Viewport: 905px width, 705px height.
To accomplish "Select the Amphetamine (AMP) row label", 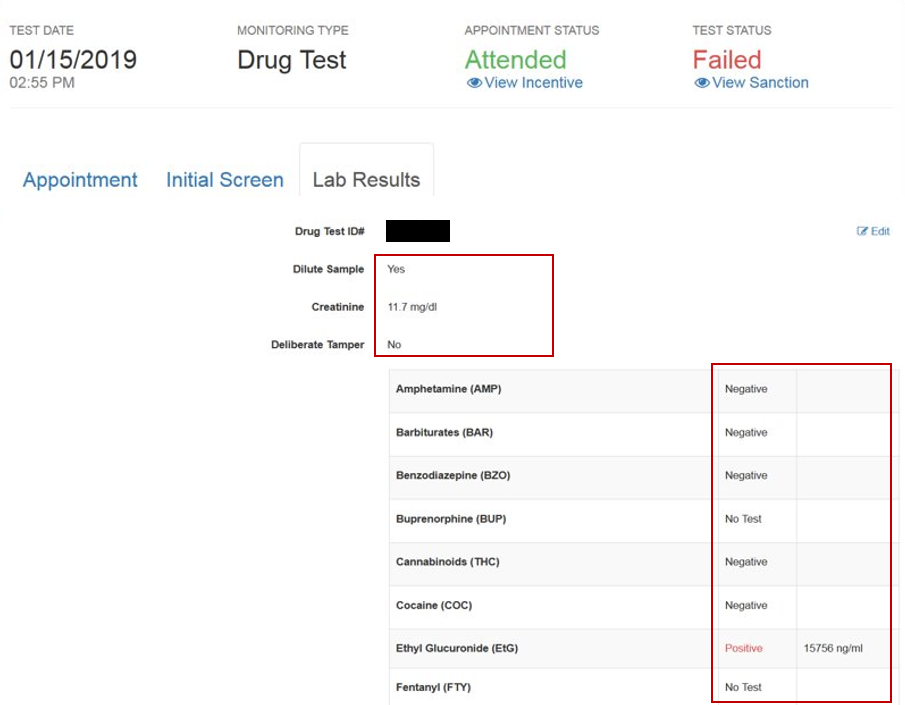I will pos(448,389).
